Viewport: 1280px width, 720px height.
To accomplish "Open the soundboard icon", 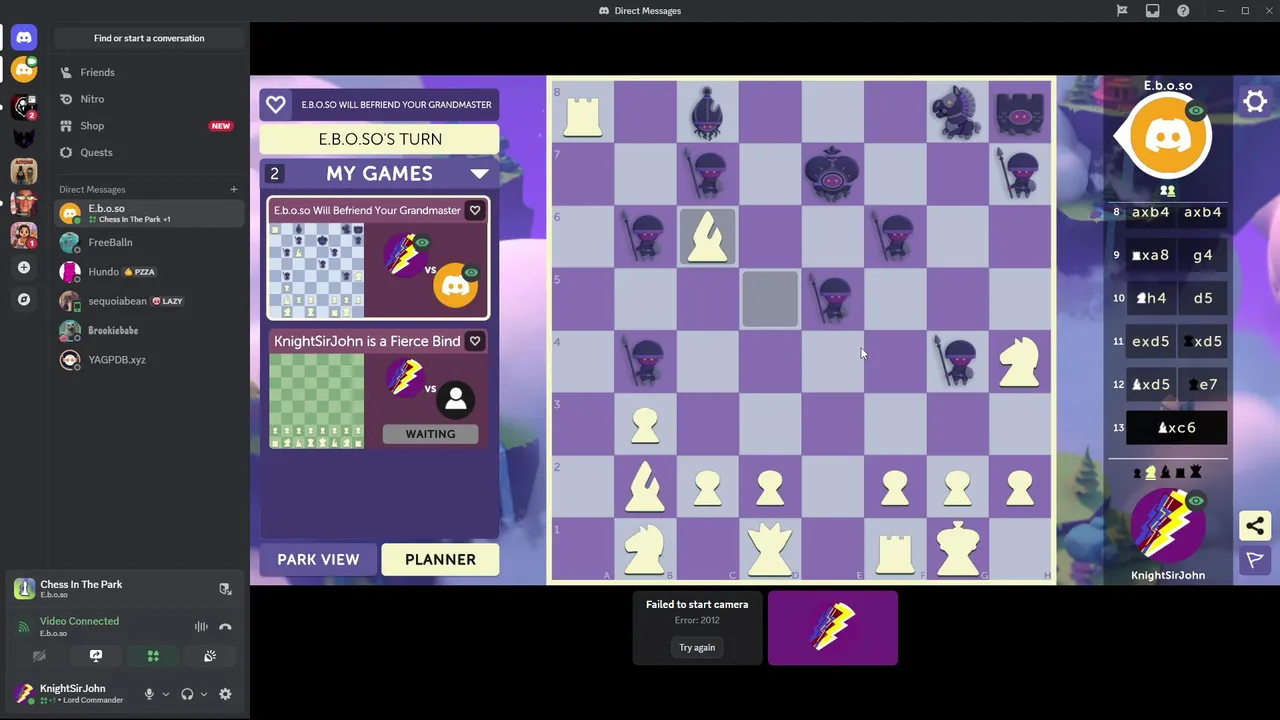I will coord(210,656).
